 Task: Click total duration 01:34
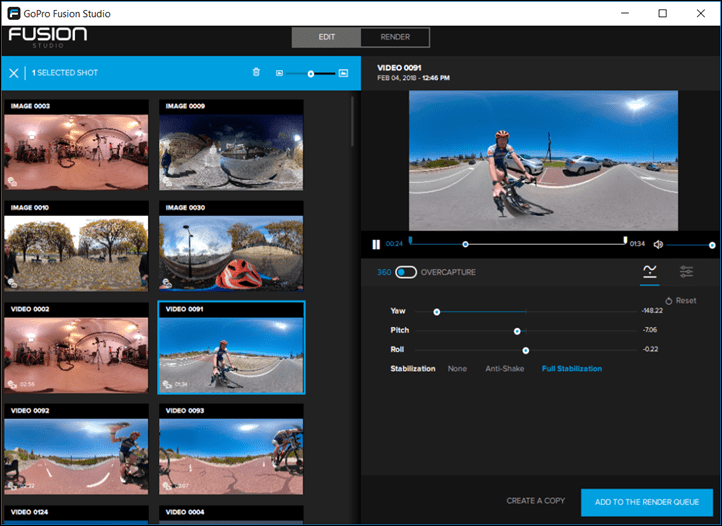coord(637,244)
